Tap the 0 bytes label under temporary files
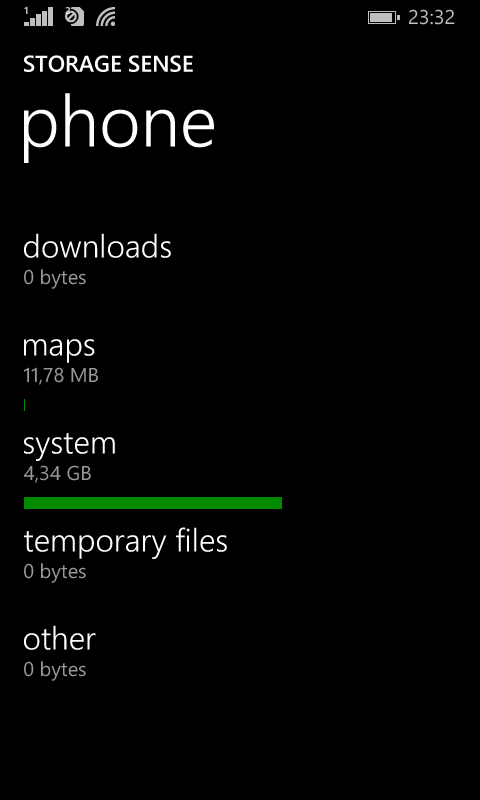Viewport: 480px width, 800px height. point(55,572)
